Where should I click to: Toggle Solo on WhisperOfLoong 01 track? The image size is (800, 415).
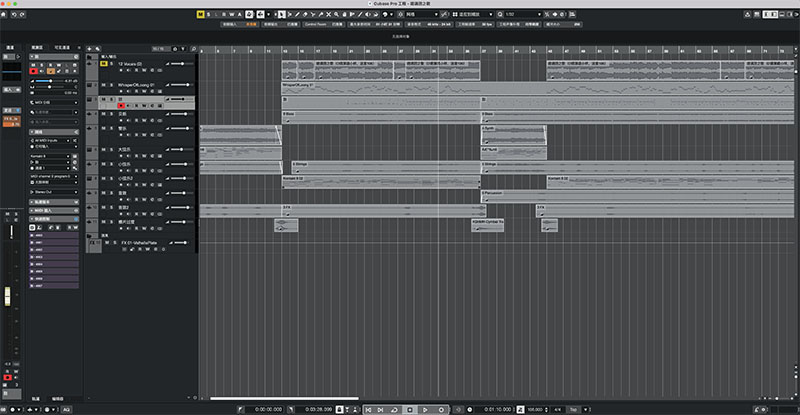click(111, 85)
